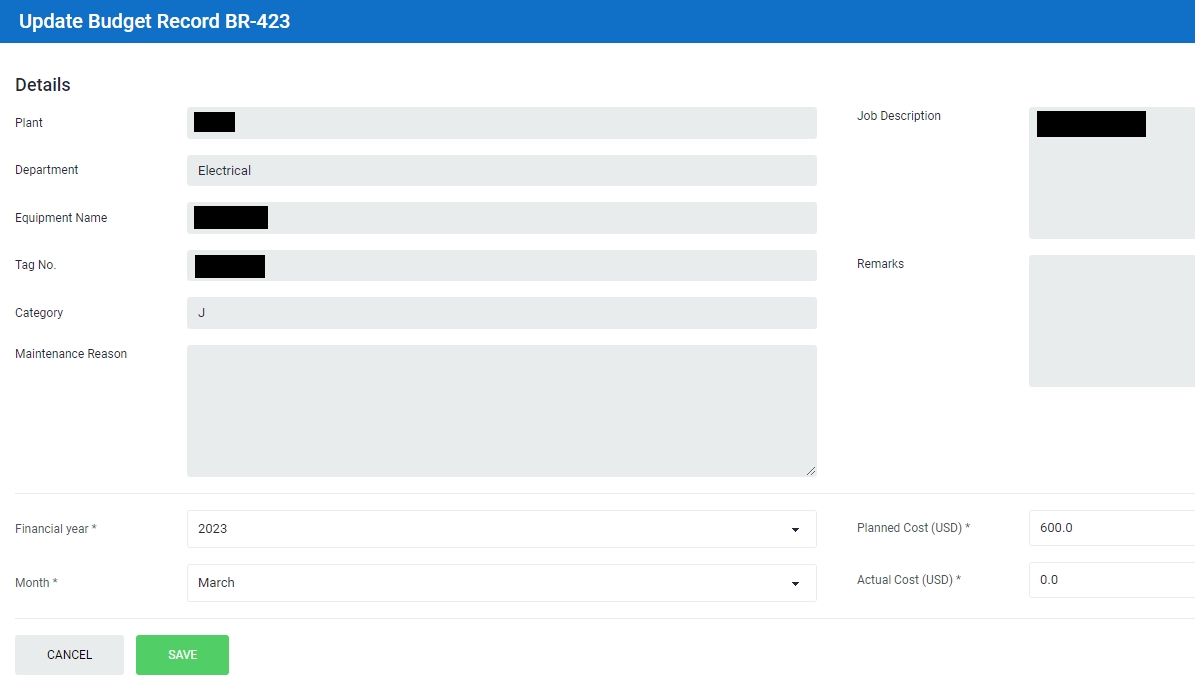Click inside the empty Remarks text area

tap(1110, 320)
